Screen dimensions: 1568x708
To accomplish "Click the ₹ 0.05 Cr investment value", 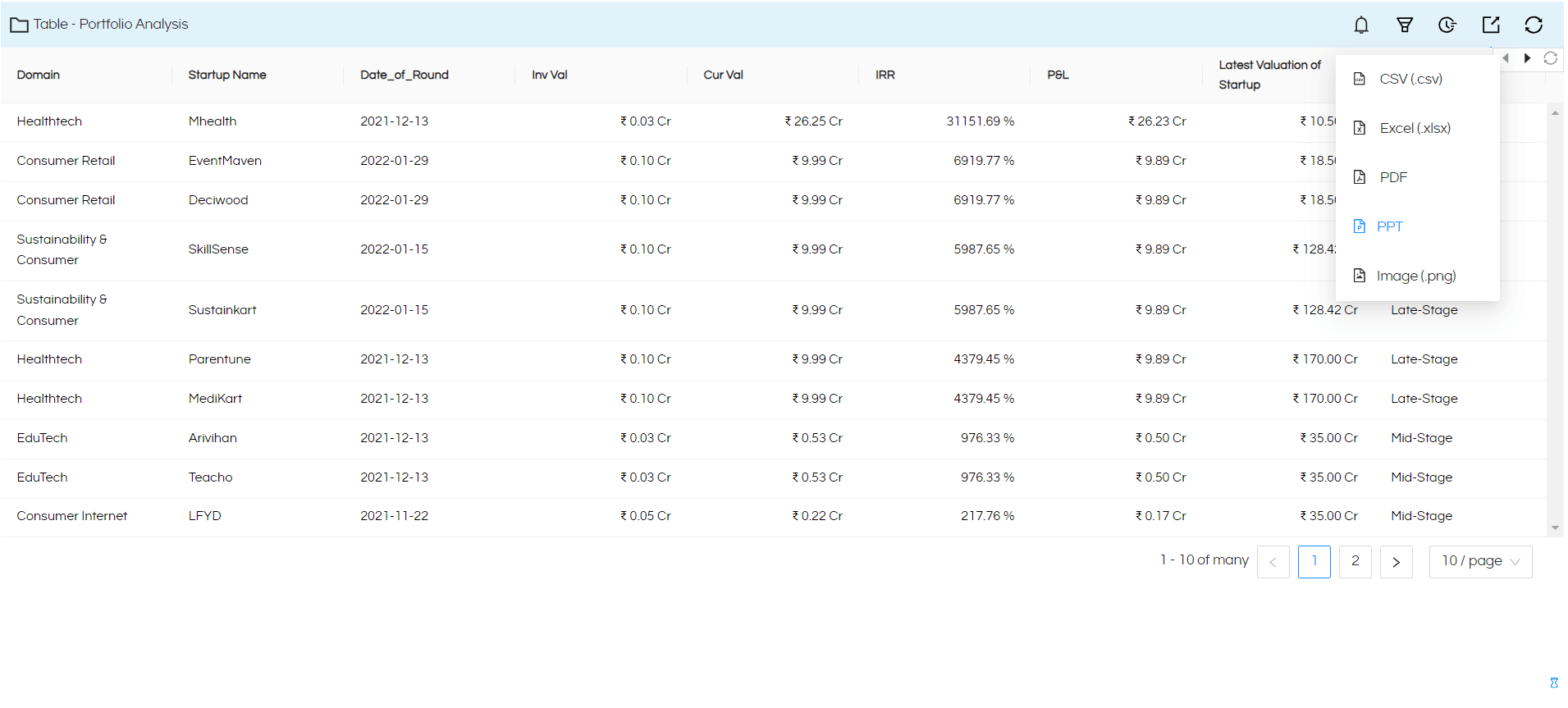I will [646, 516].
